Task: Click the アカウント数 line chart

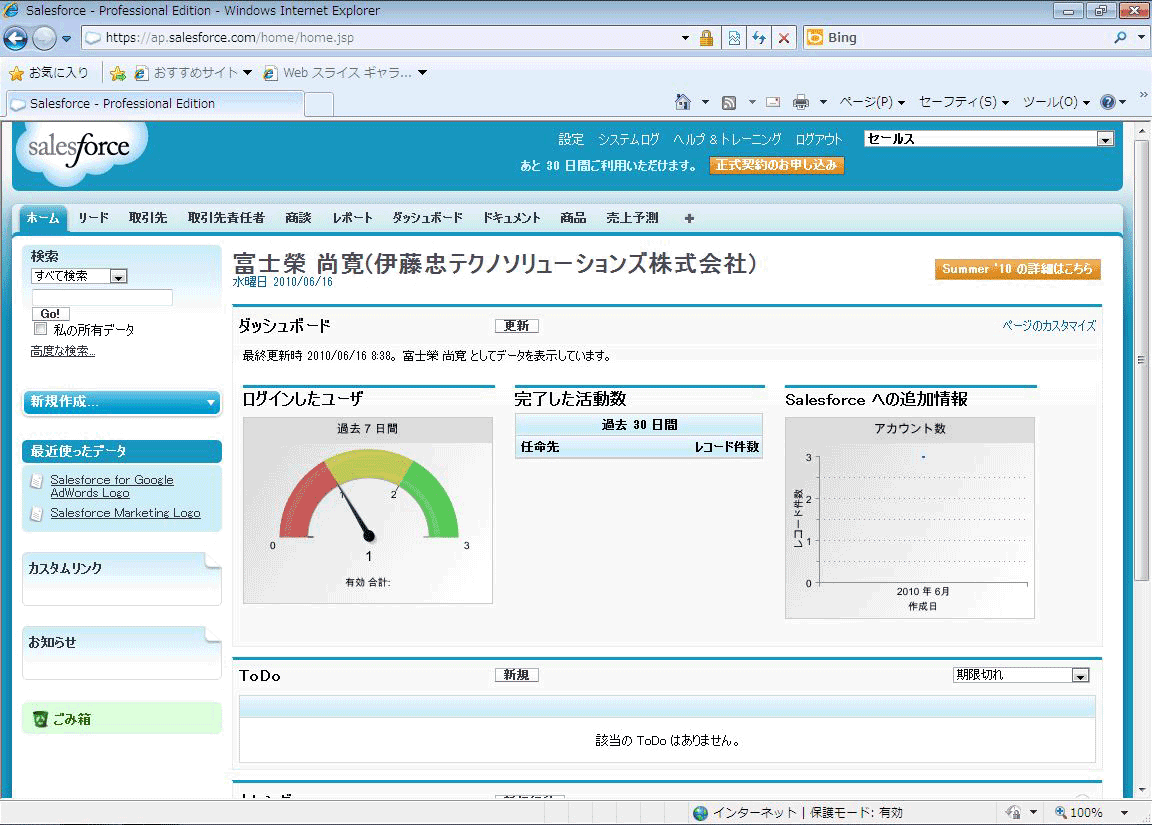Action: (910, 518)
